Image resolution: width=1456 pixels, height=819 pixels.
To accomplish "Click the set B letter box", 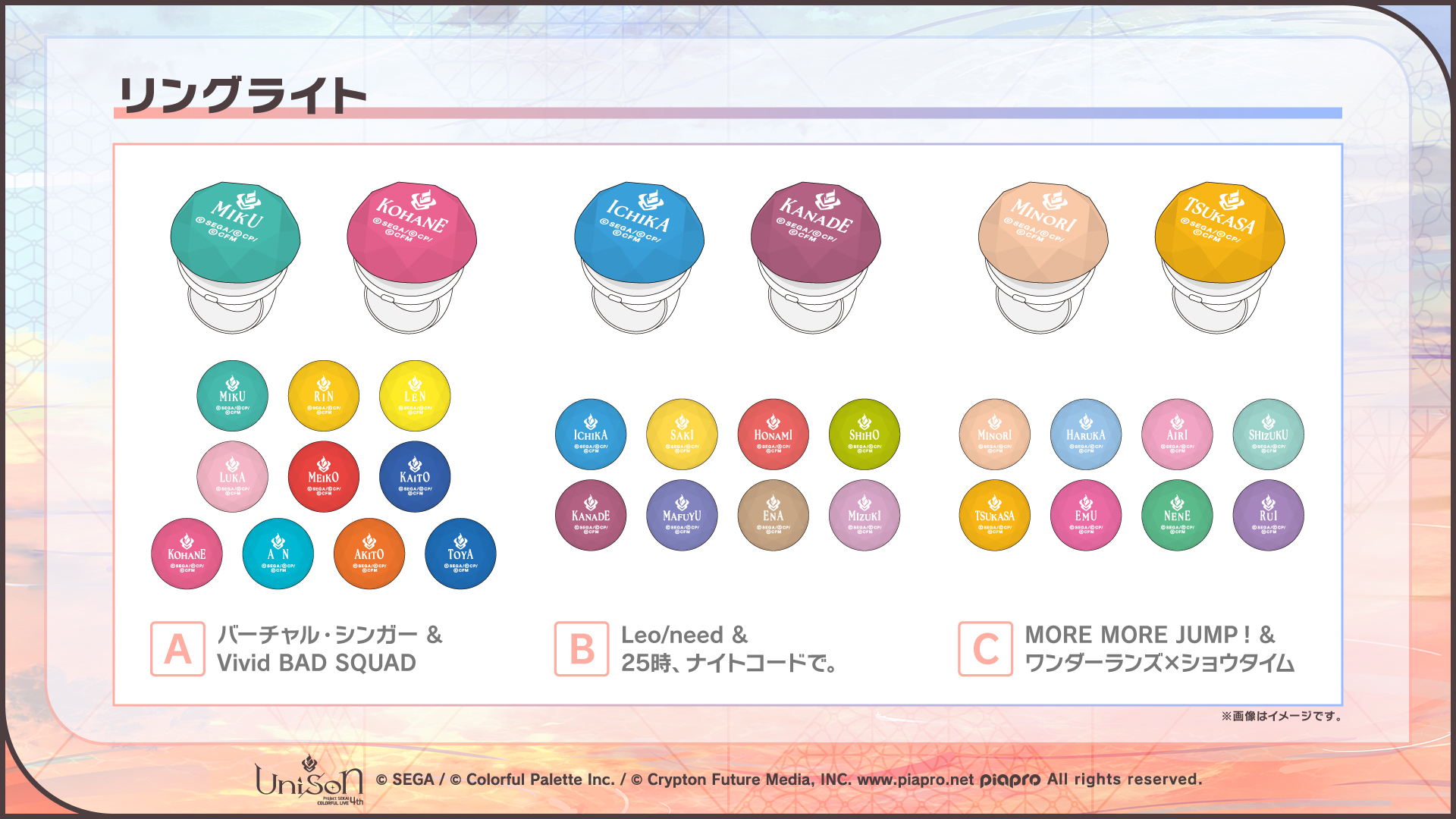I will point(582,649).
